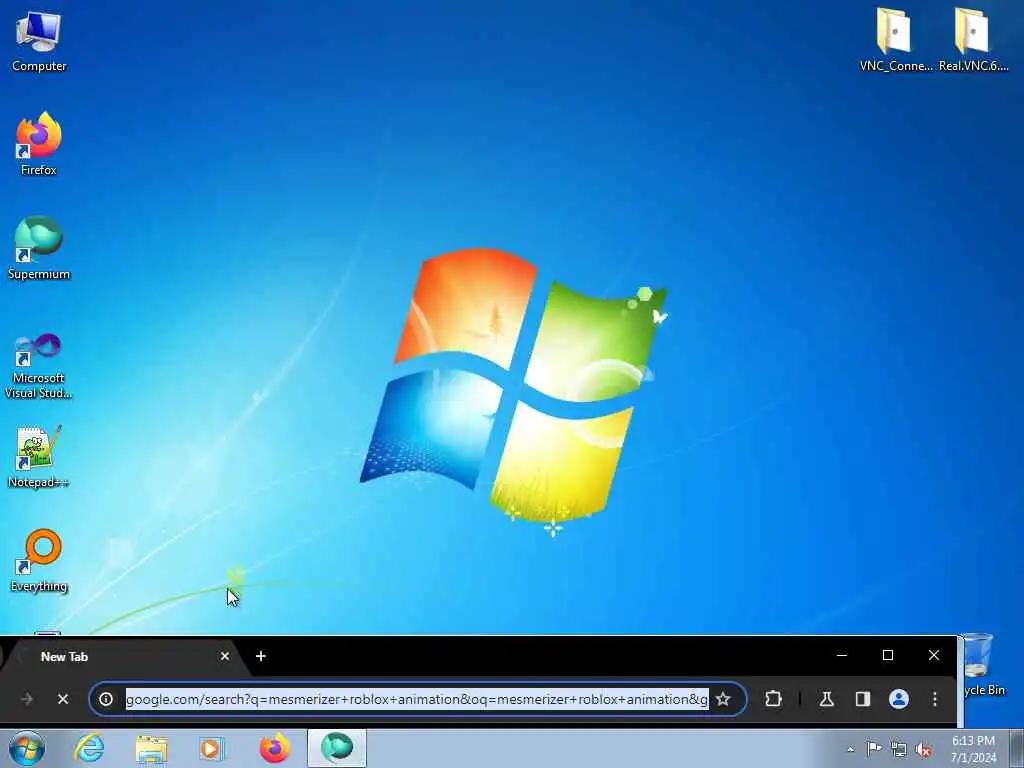Launch Firefox from the taskbar
Viewport: 1024px width, 768px height.
click(x=275, y=748)
